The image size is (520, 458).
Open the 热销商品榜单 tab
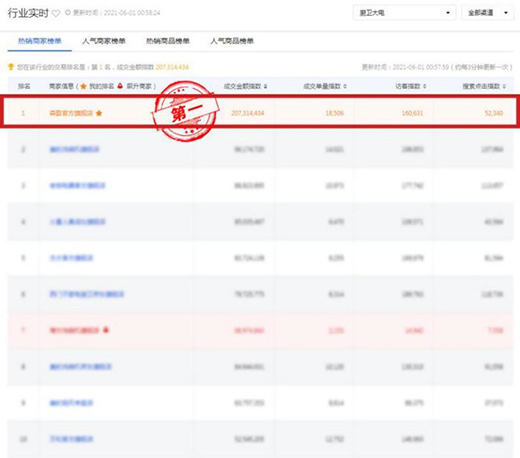(x=168, y=41)
